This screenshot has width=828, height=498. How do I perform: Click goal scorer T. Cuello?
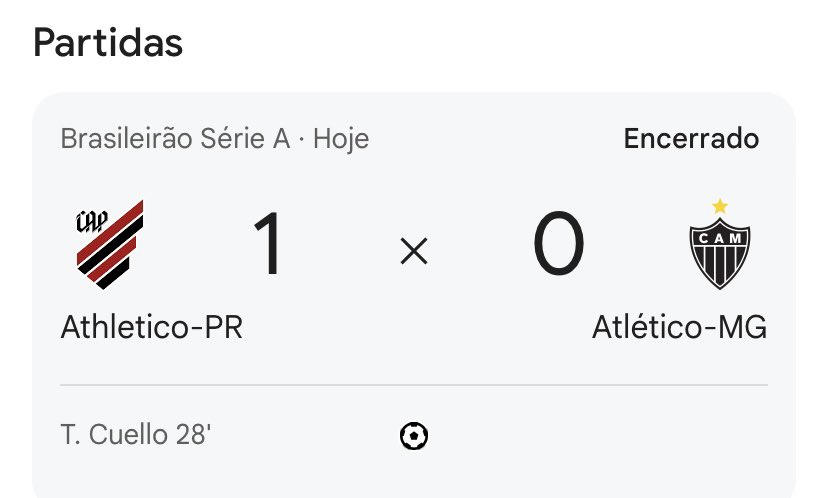(108, 436)
